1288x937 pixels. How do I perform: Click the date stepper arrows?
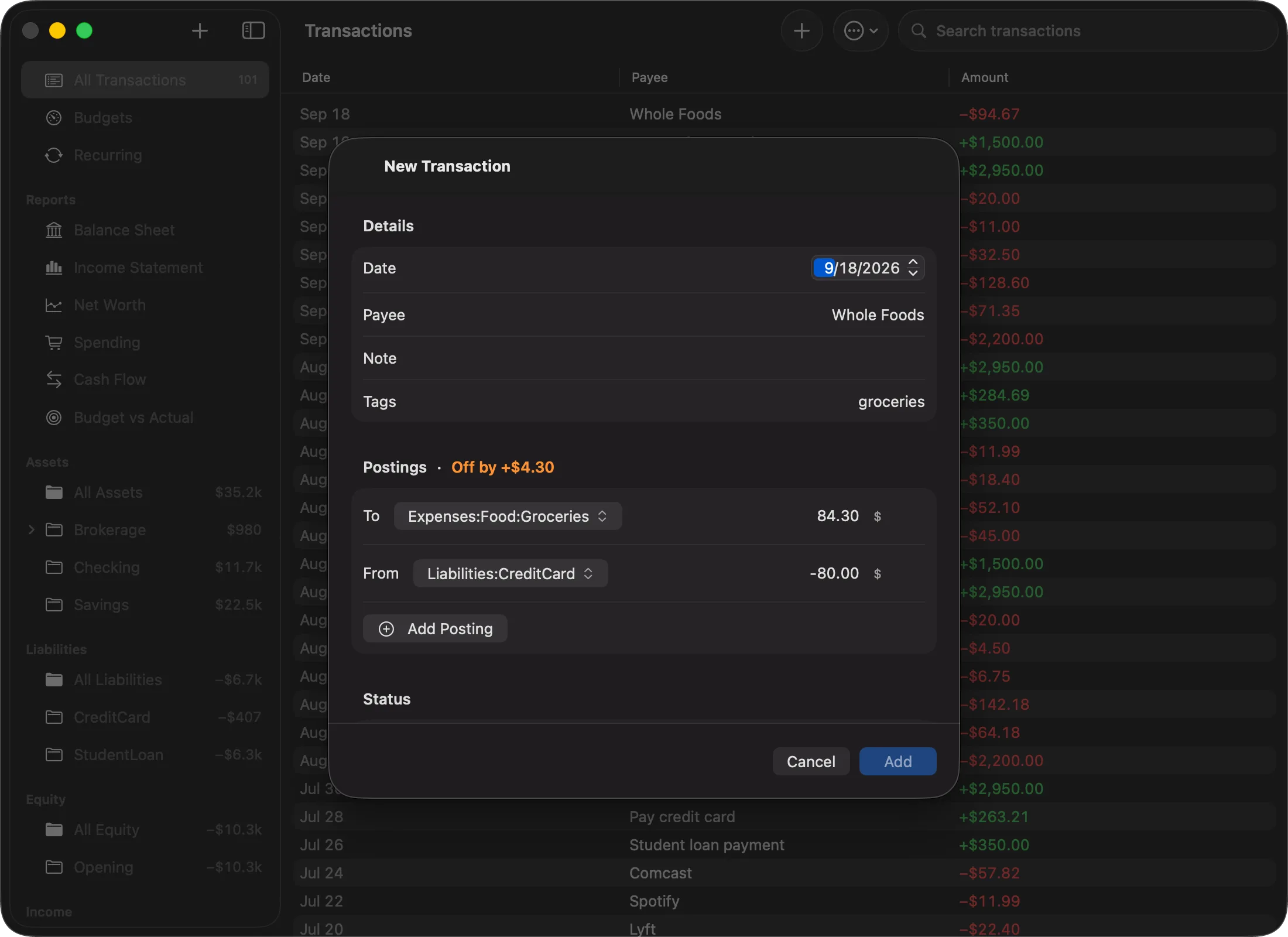(x=913, y=268)
